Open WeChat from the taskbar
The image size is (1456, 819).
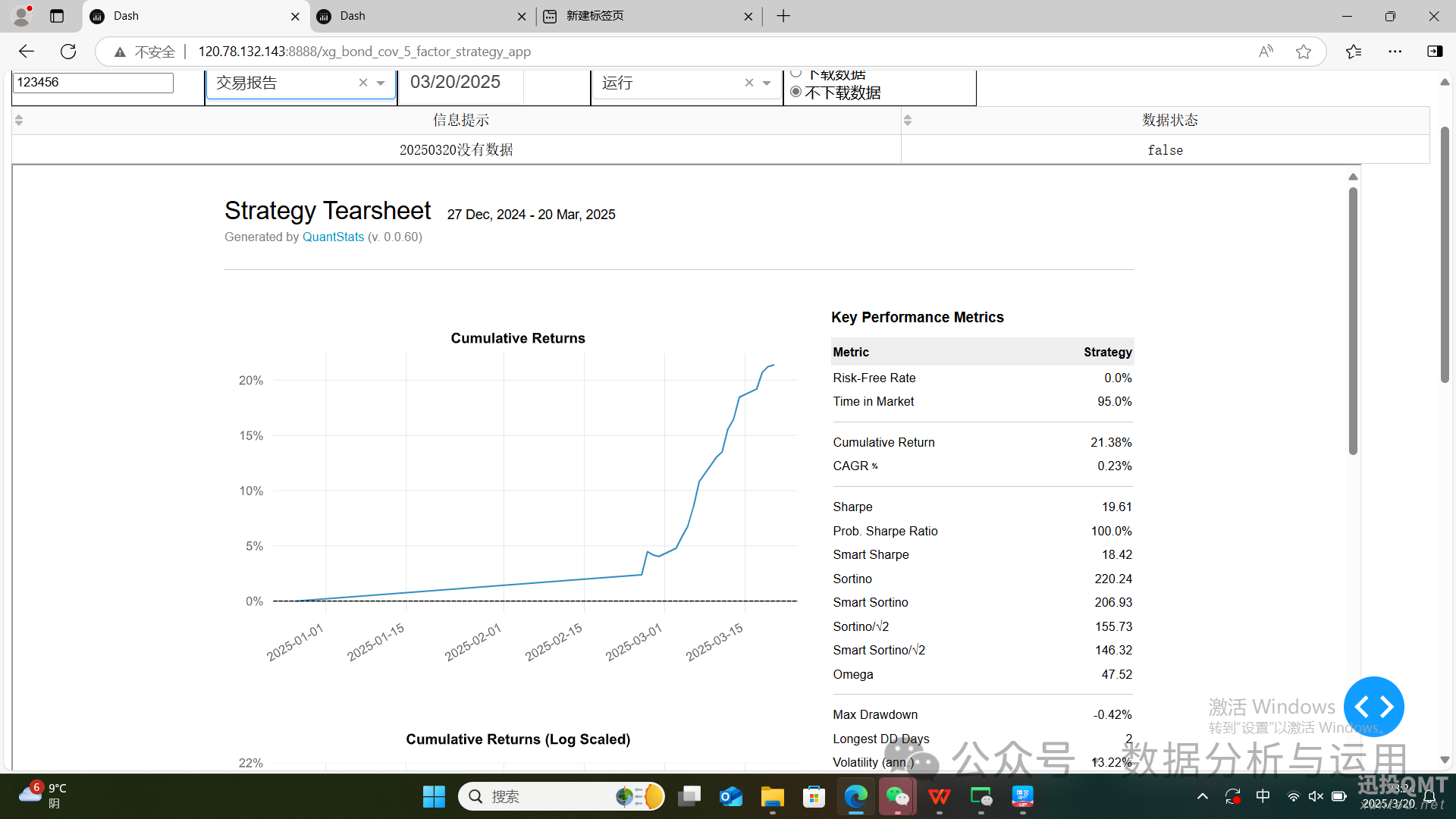[898, 796]
